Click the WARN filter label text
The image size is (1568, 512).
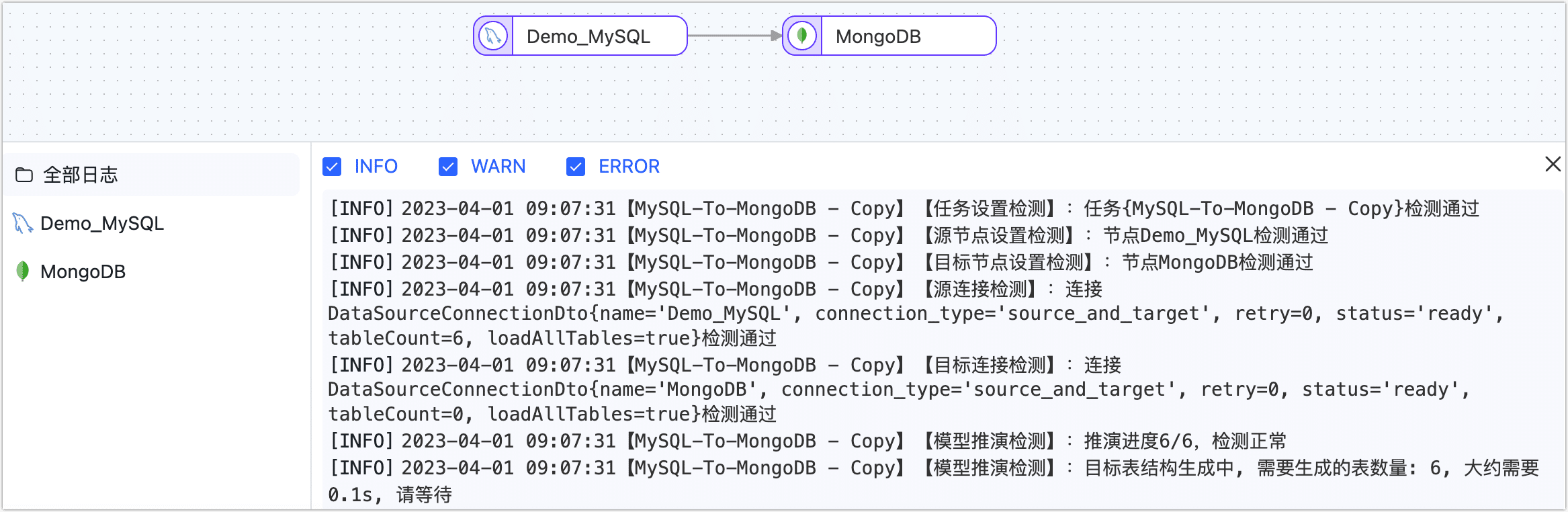[498, 167]
